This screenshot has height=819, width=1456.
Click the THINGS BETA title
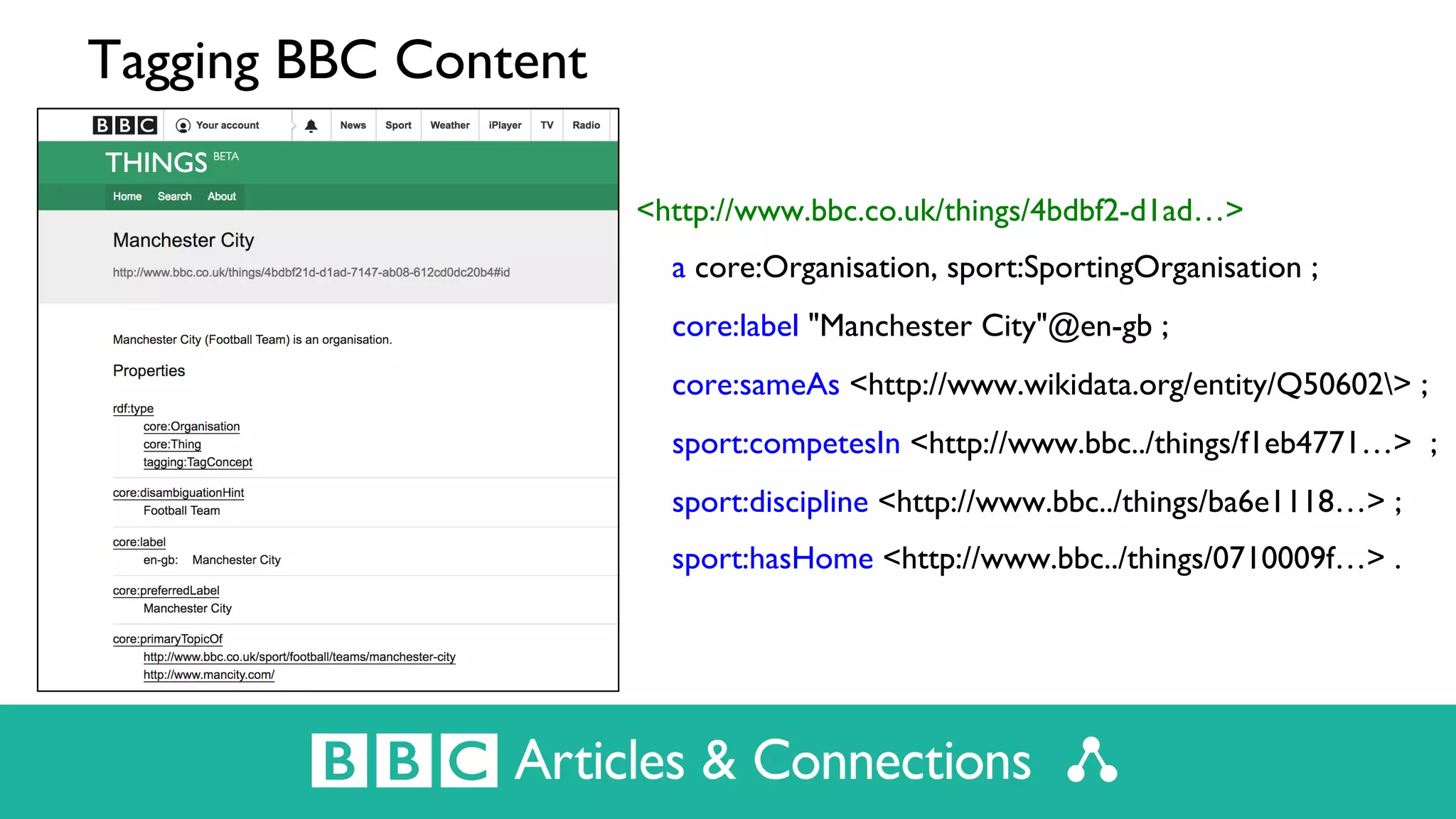pos(172,162)
